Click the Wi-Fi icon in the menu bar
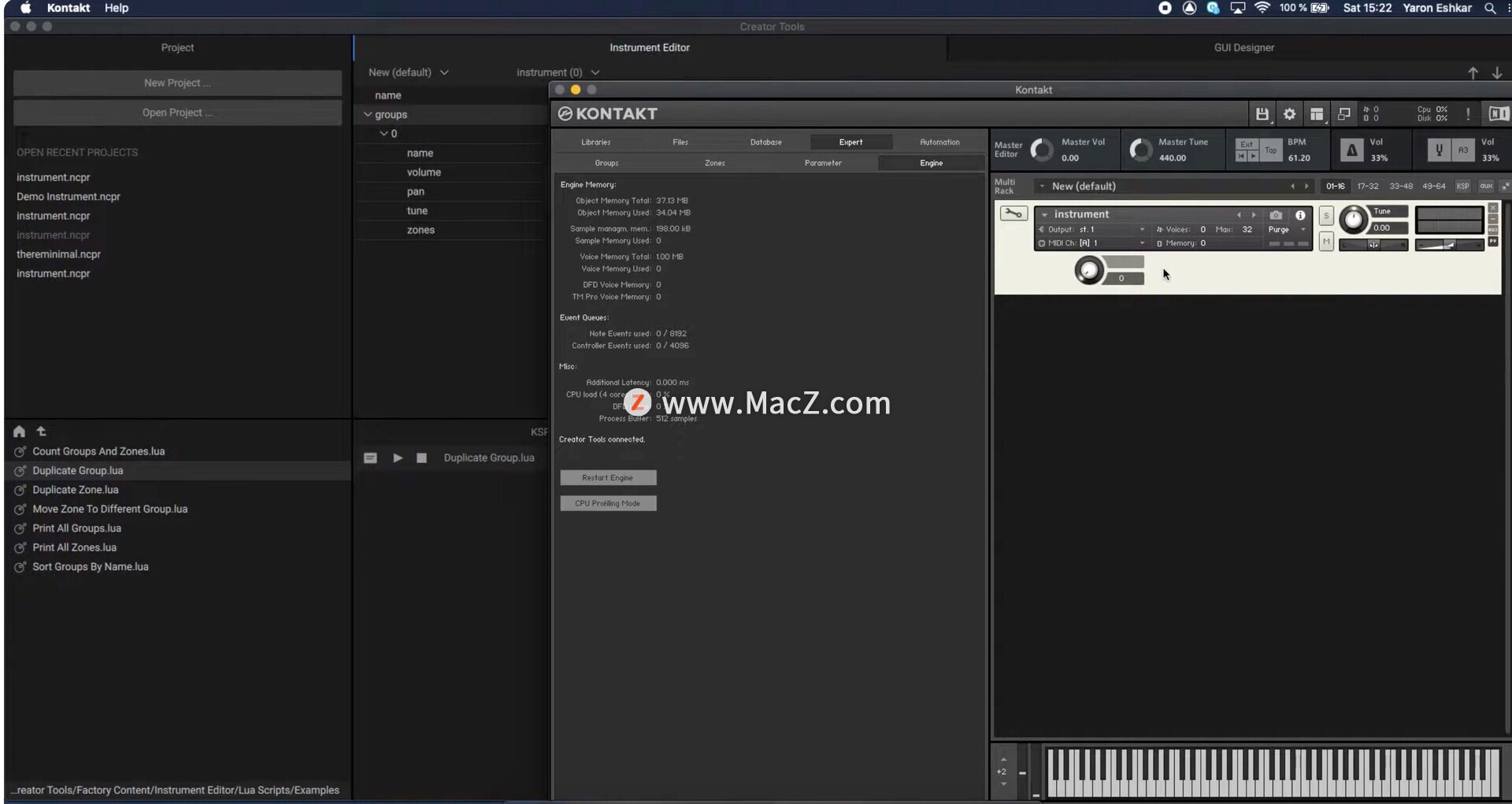1512x804 pixels. click(x=1262, y=8)
